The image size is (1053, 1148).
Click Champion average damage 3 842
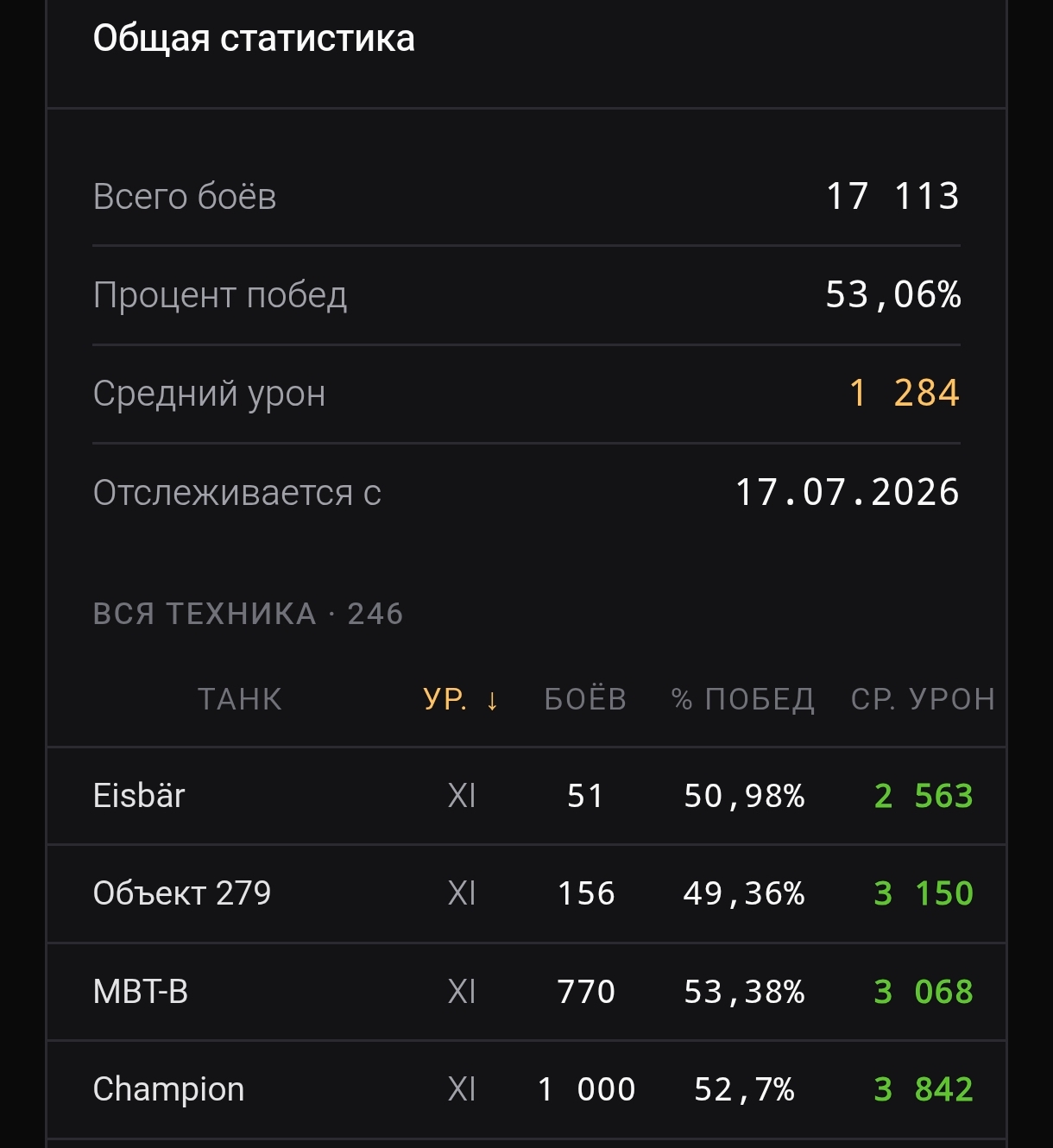click(x=924, y=1089)
